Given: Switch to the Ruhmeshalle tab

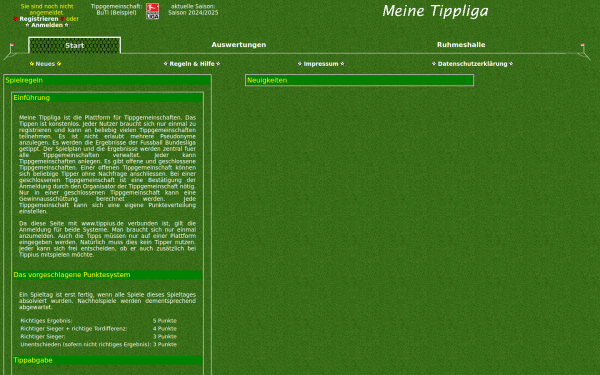Looking at the screenshot, I should coord(461,45).
